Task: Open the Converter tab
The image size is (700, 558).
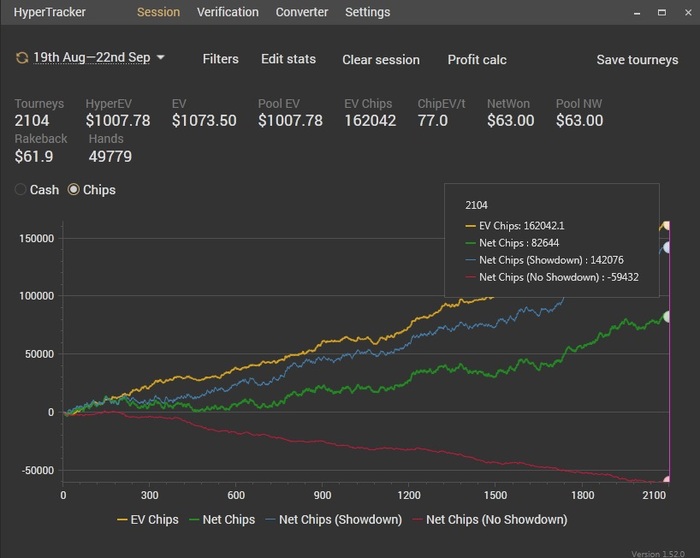Action: coord(302,12)
